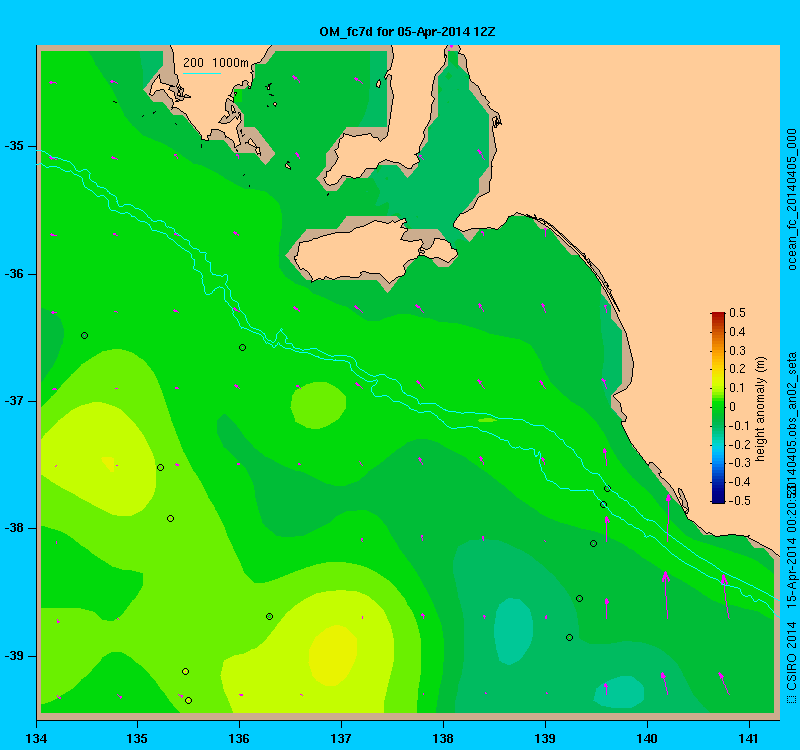Click the colorbar value 0
Image resolution: width=800 pixels, height=750 pixels.
[733, 407]
